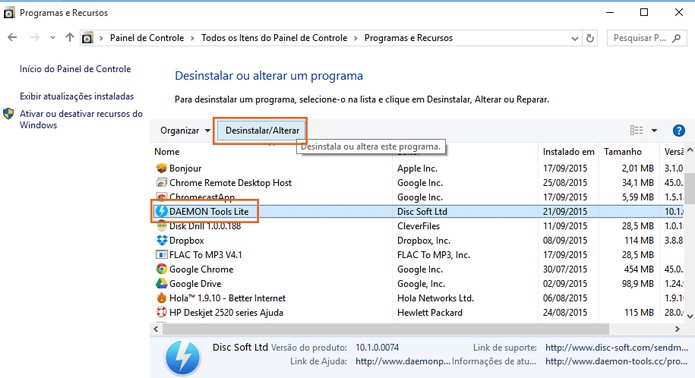The image size is (695, 378).
Task: Select the Dropbox row name
Action: [187, 240]
